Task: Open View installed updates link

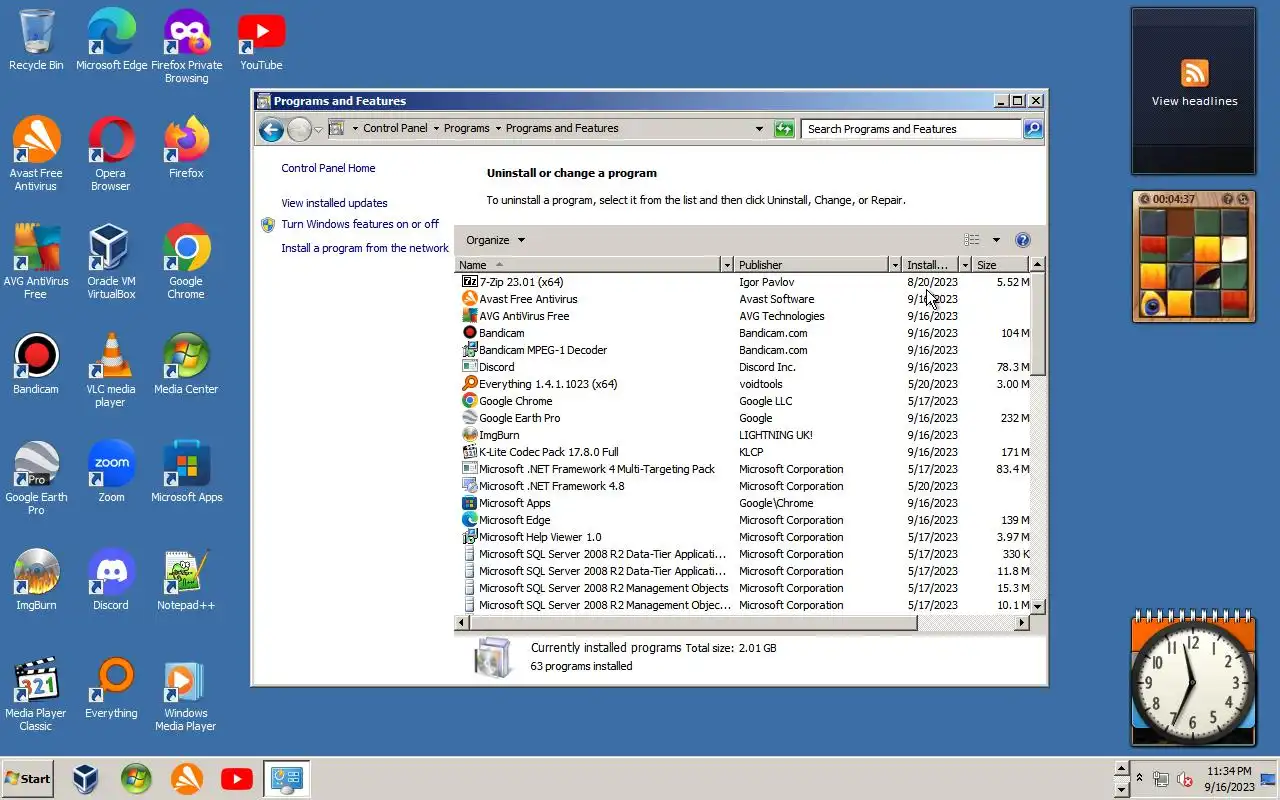Action: [x=334, y=203]
